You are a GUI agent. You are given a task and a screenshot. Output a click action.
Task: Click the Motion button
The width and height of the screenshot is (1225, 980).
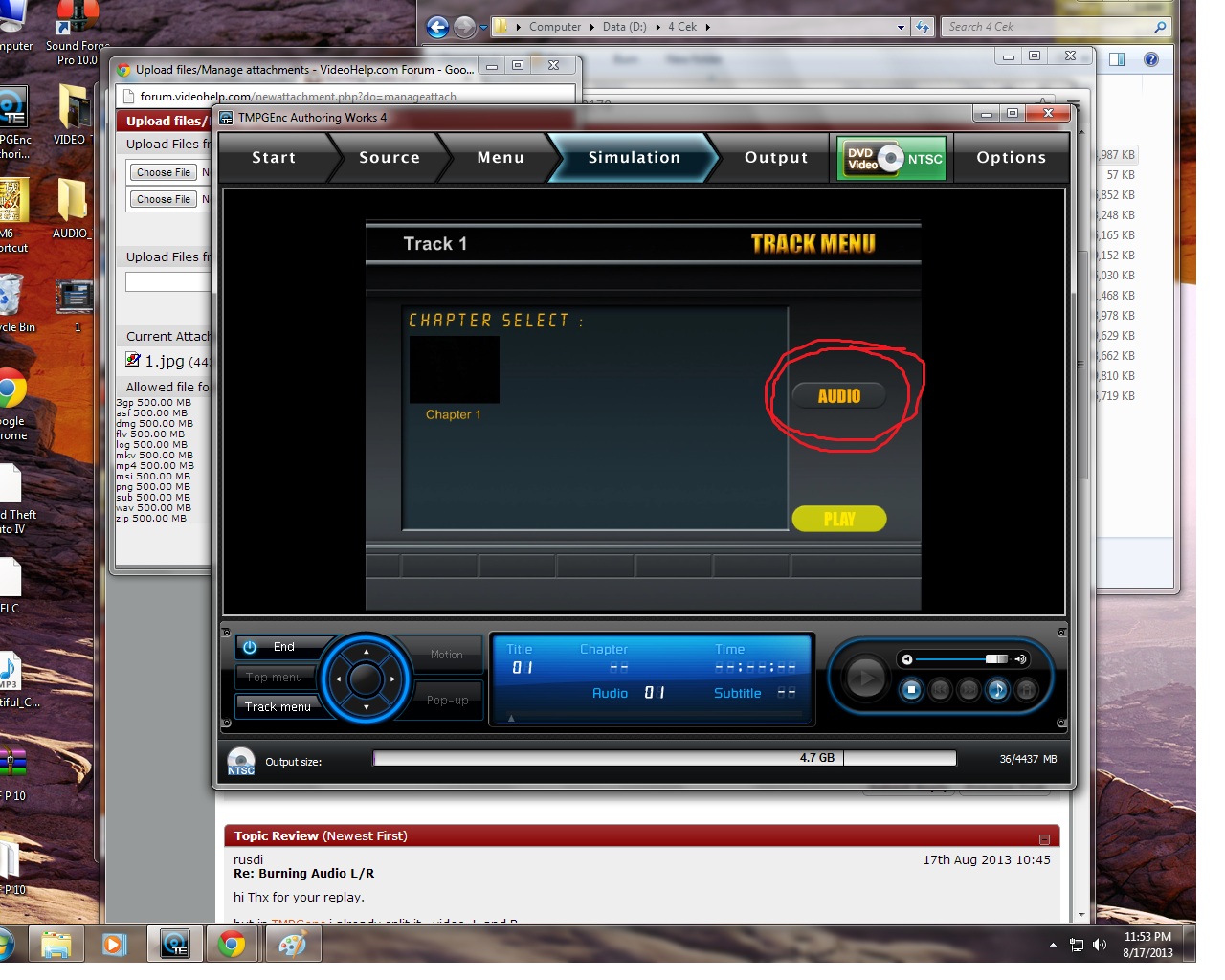[x=446, y=655]
